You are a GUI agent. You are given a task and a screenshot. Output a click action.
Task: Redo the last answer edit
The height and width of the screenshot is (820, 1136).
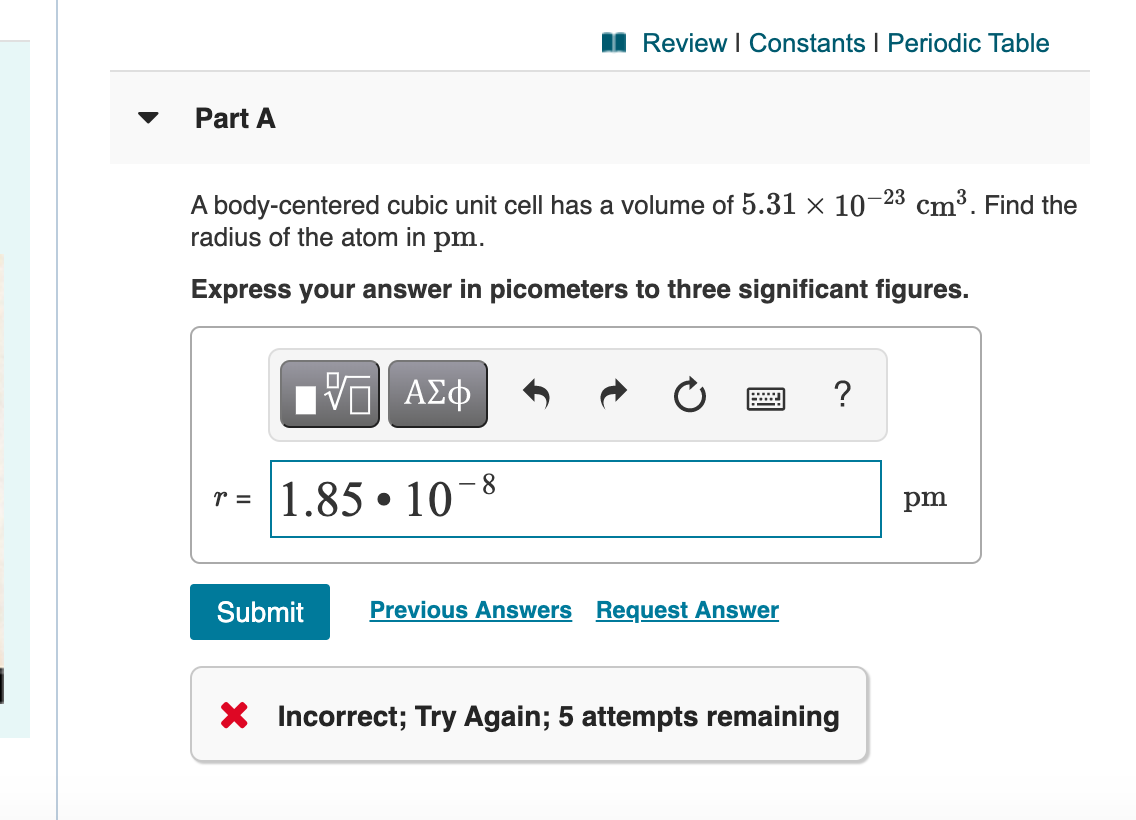coord(612,394)
